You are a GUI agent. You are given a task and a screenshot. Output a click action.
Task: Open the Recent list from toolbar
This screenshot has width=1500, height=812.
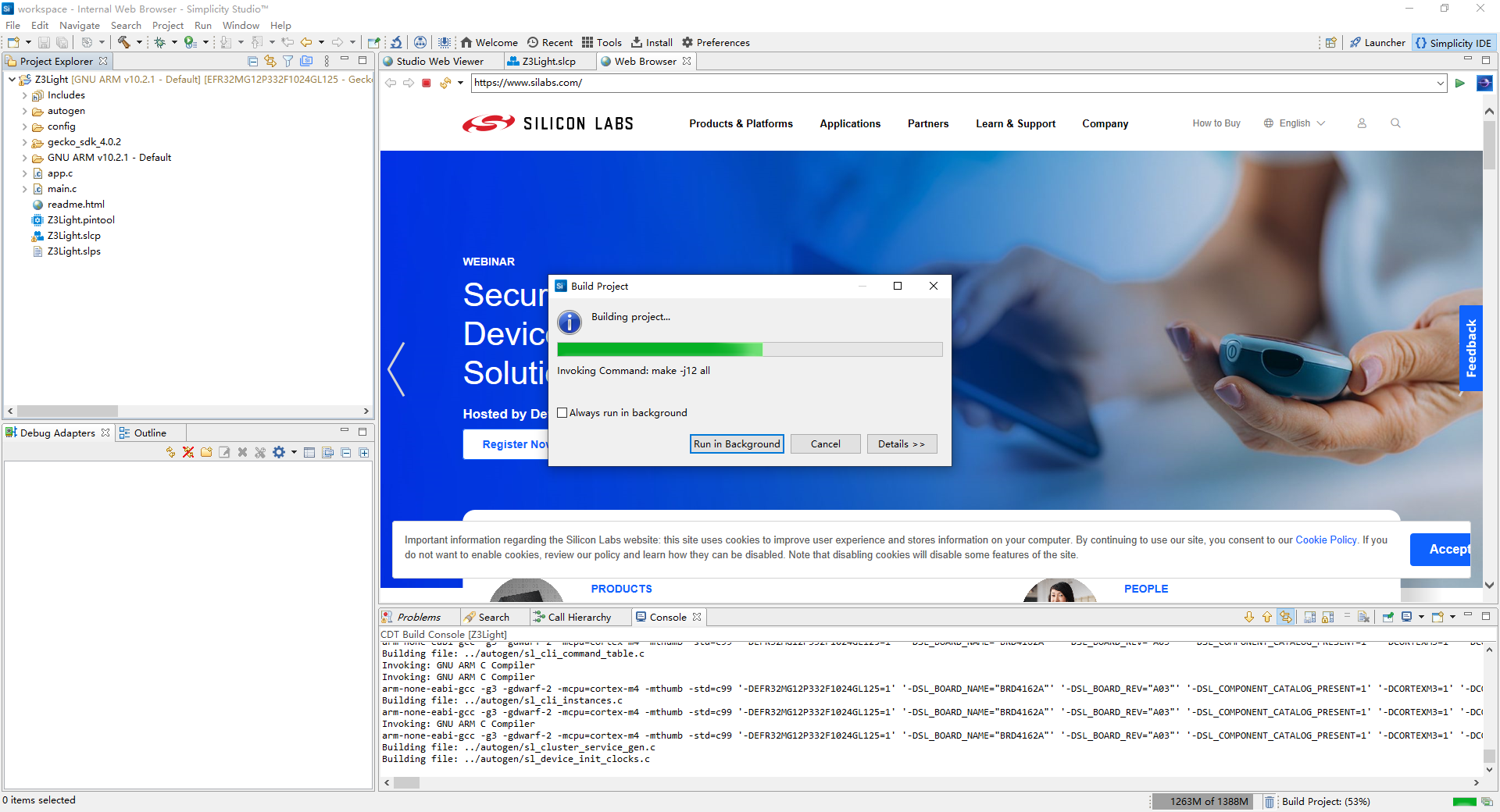tap(550, 42)
